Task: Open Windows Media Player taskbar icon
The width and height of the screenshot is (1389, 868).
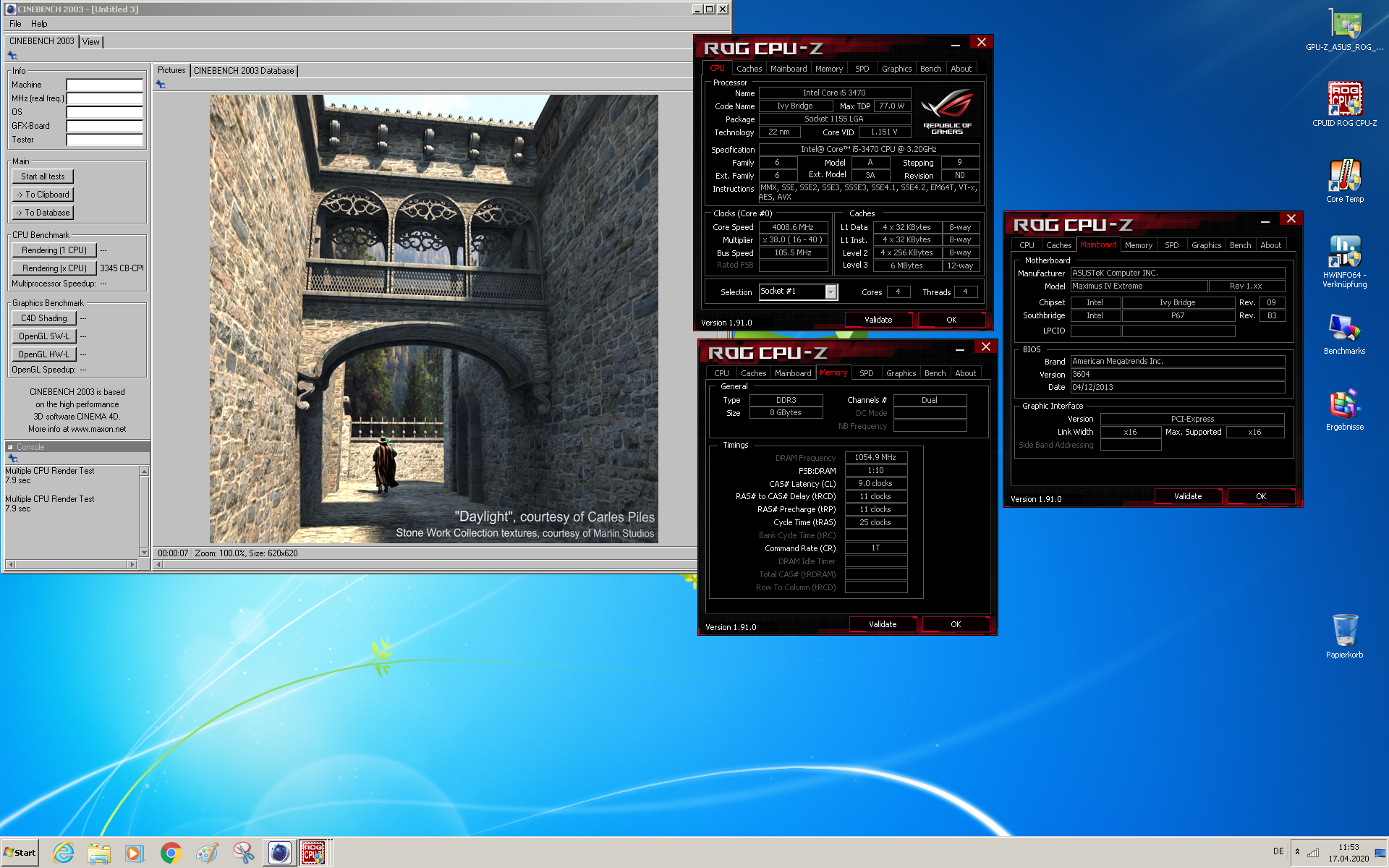Action: [x=135, y=853]
